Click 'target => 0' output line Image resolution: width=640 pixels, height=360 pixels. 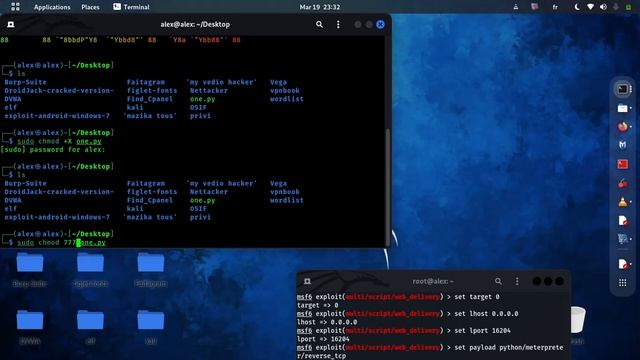click(x=318, y=305)
